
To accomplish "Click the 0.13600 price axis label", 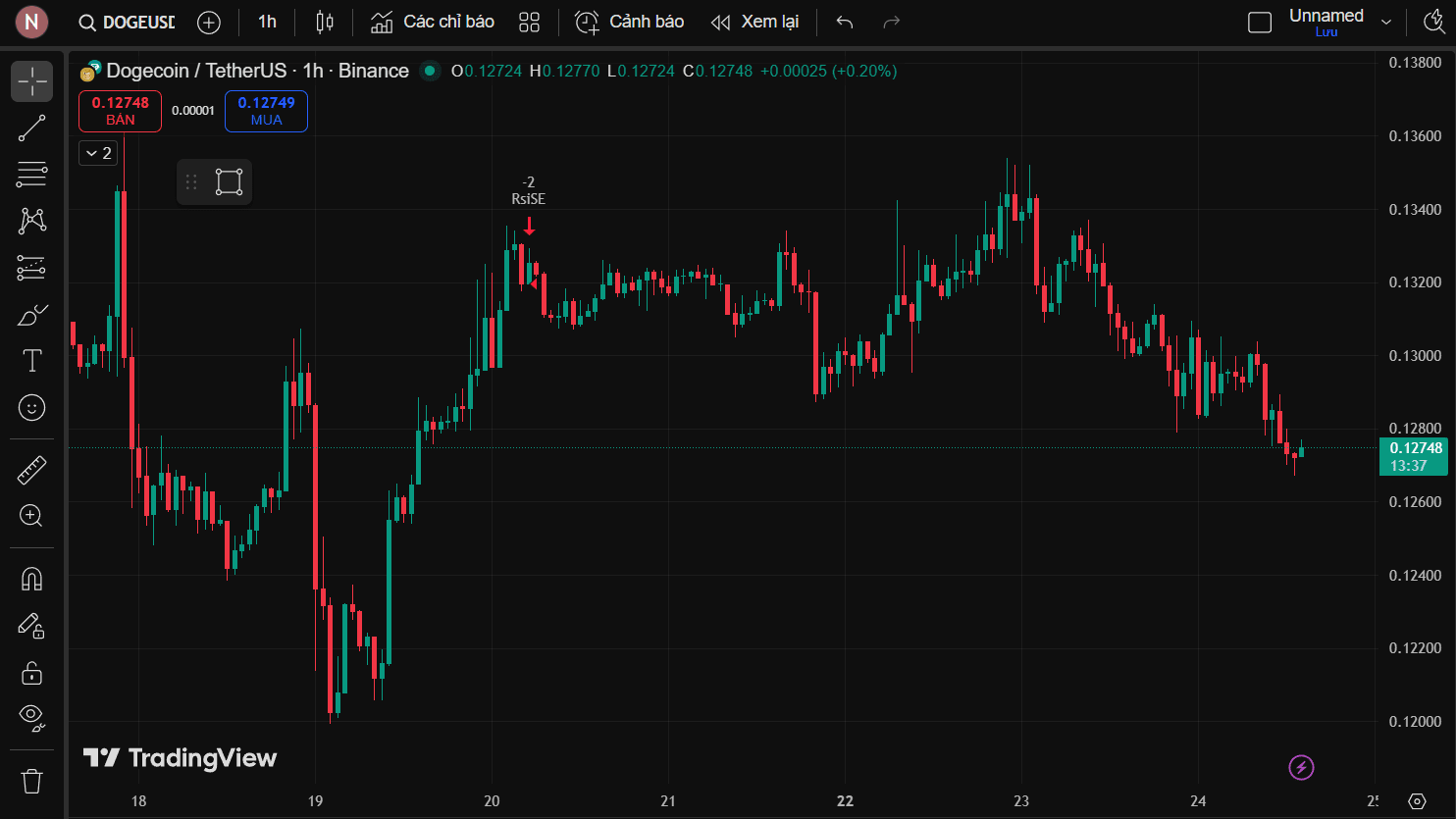I will [x=1415, y=136].
